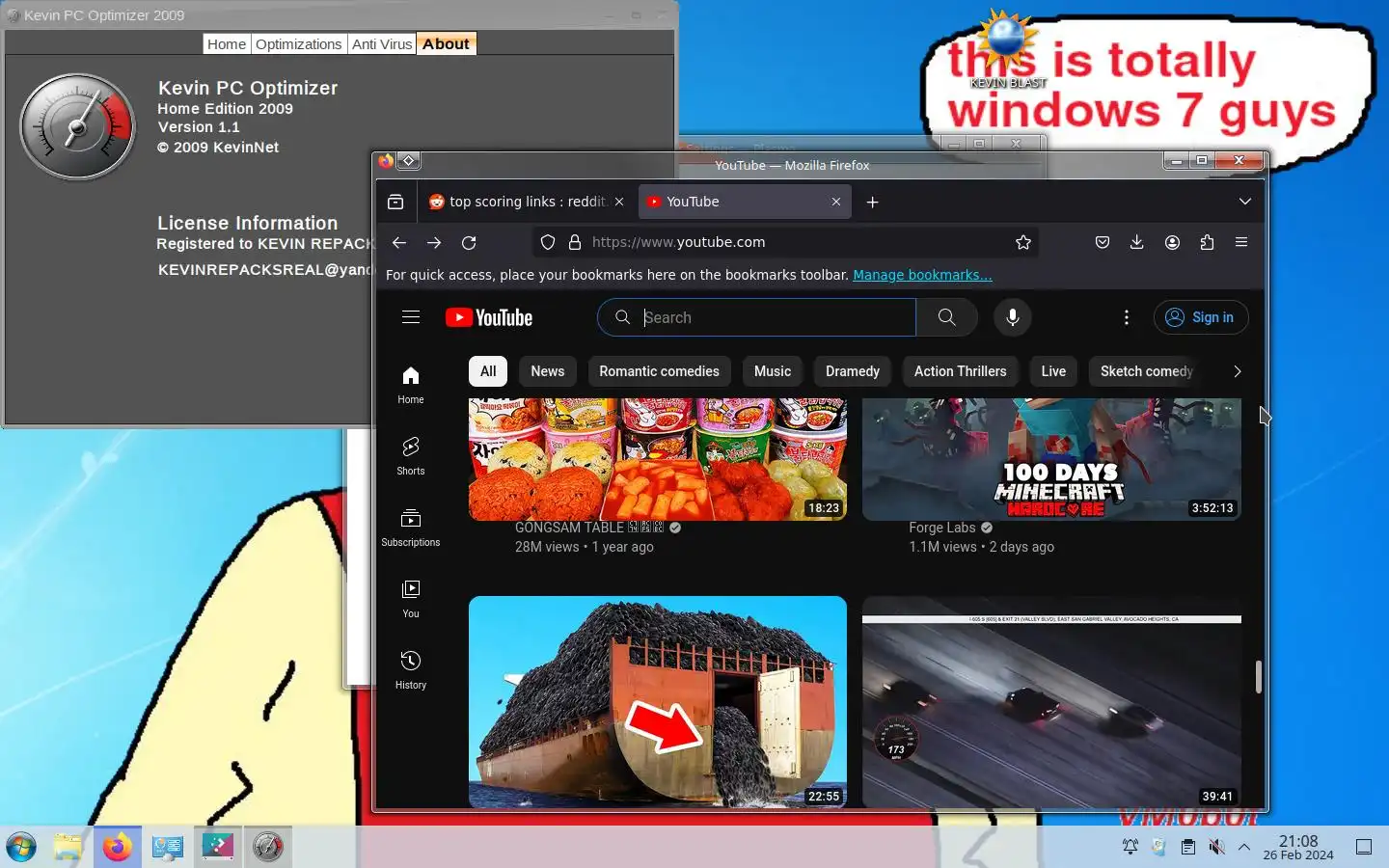Viewport: 1389px width, 868px height.
Task: Select About tab in Kevin PC Optimizer
Action: pyautogui.click(x=446, y=44)
